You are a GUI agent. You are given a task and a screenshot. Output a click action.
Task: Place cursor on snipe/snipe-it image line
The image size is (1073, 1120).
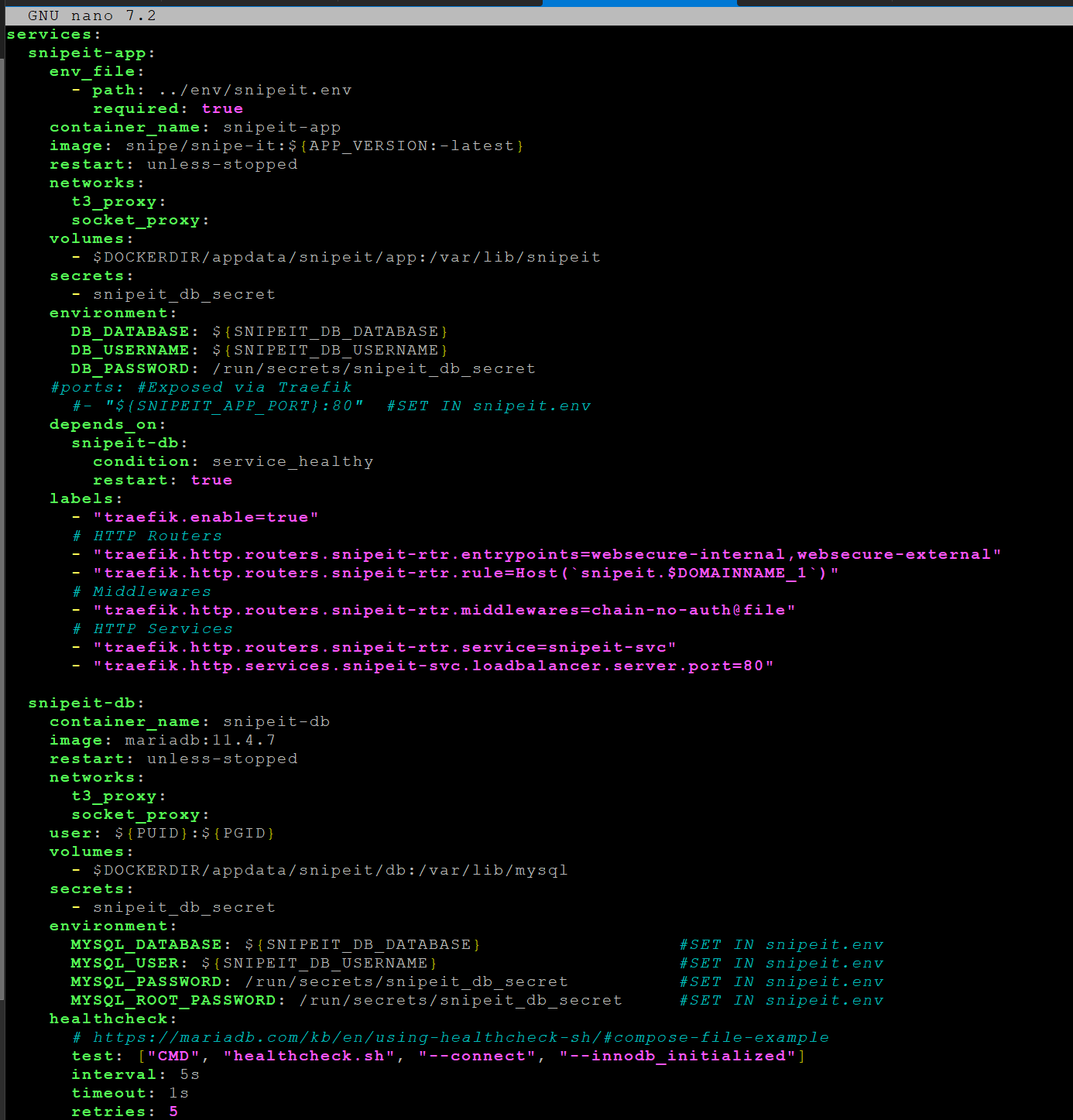tap(324, 146)
